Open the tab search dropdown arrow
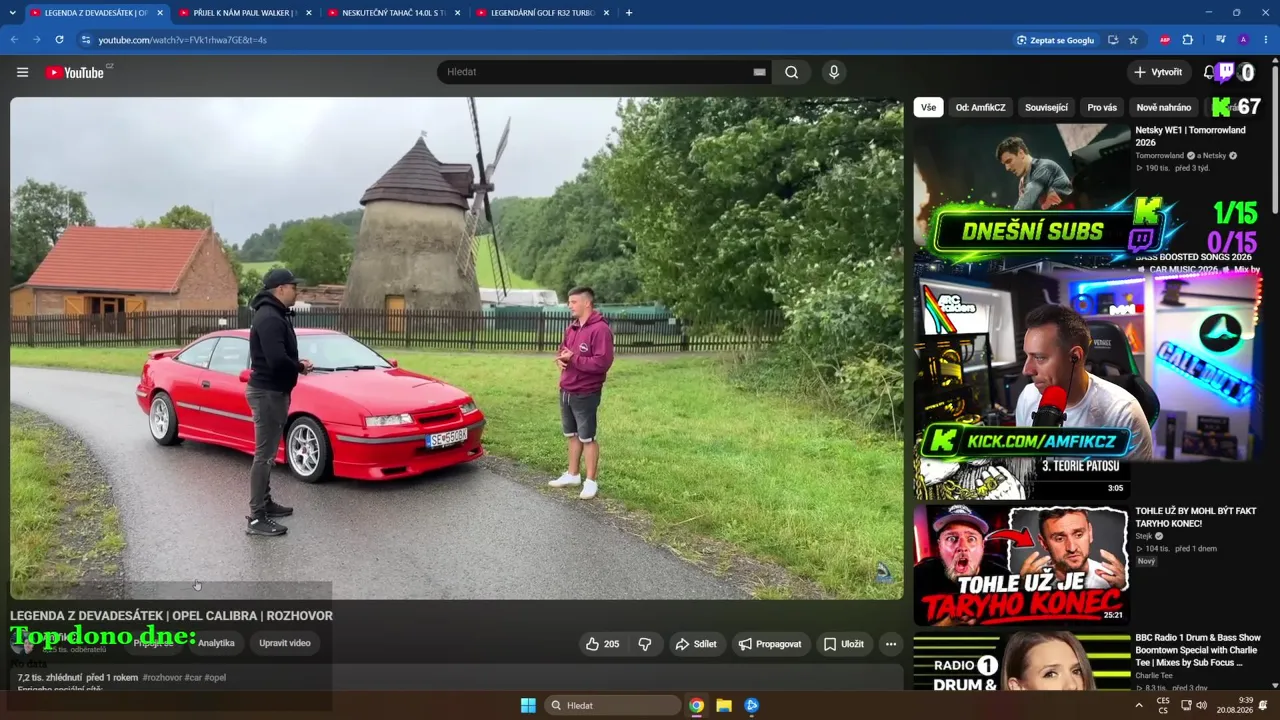Screen dimensions: 1280x720 (13, 13)
